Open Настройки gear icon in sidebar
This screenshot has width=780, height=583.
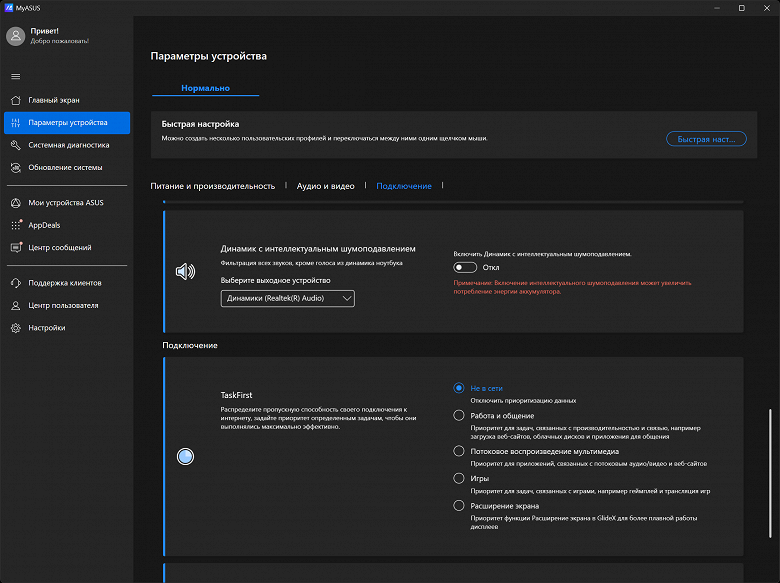click(x=16, y=328)
